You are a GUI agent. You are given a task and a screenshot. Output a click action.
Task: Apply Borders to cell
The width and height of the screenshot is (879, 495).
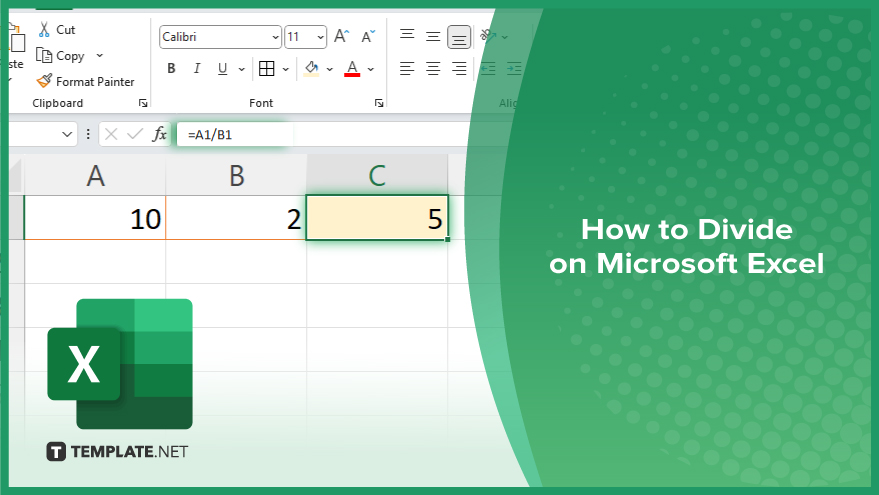pyautogui.click(x=267, y=68)
